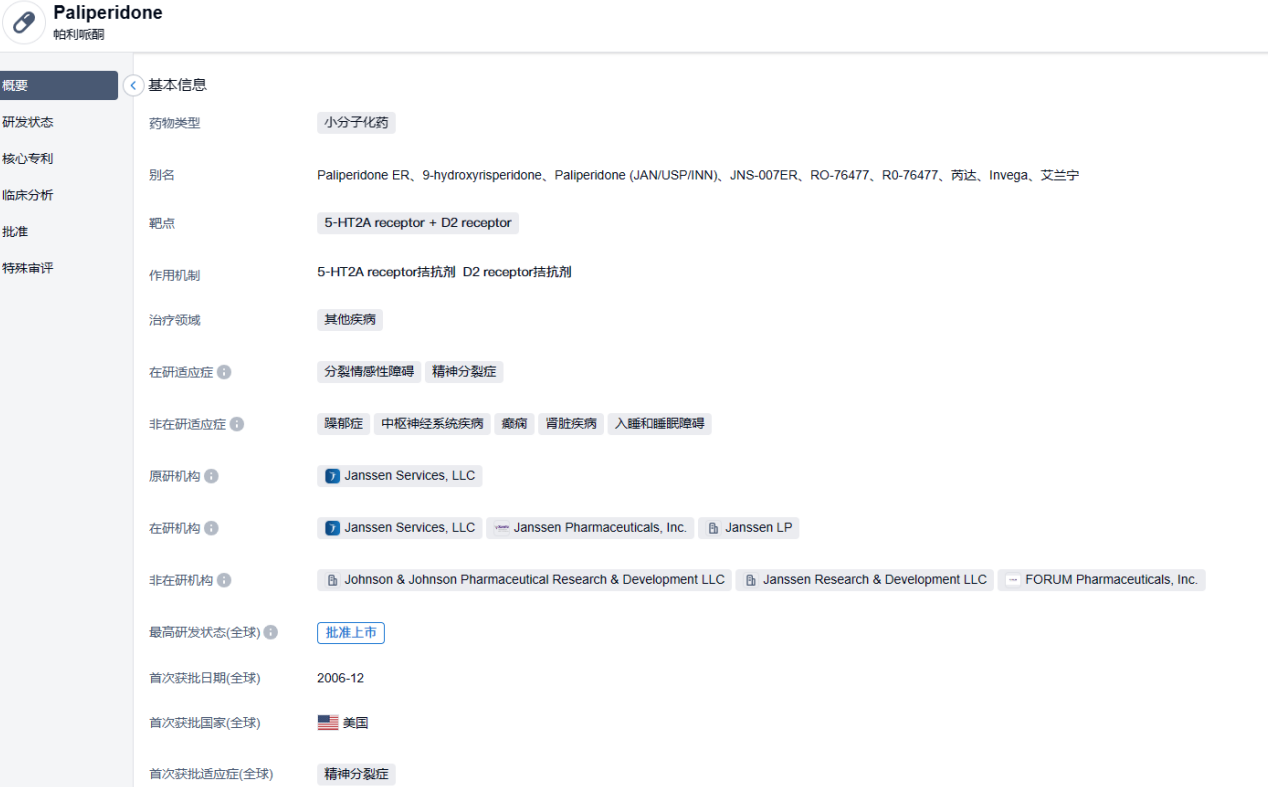Click info icon next to 非在研机构
This screenshot has height=787, width=1268.
tap(224, 580)
